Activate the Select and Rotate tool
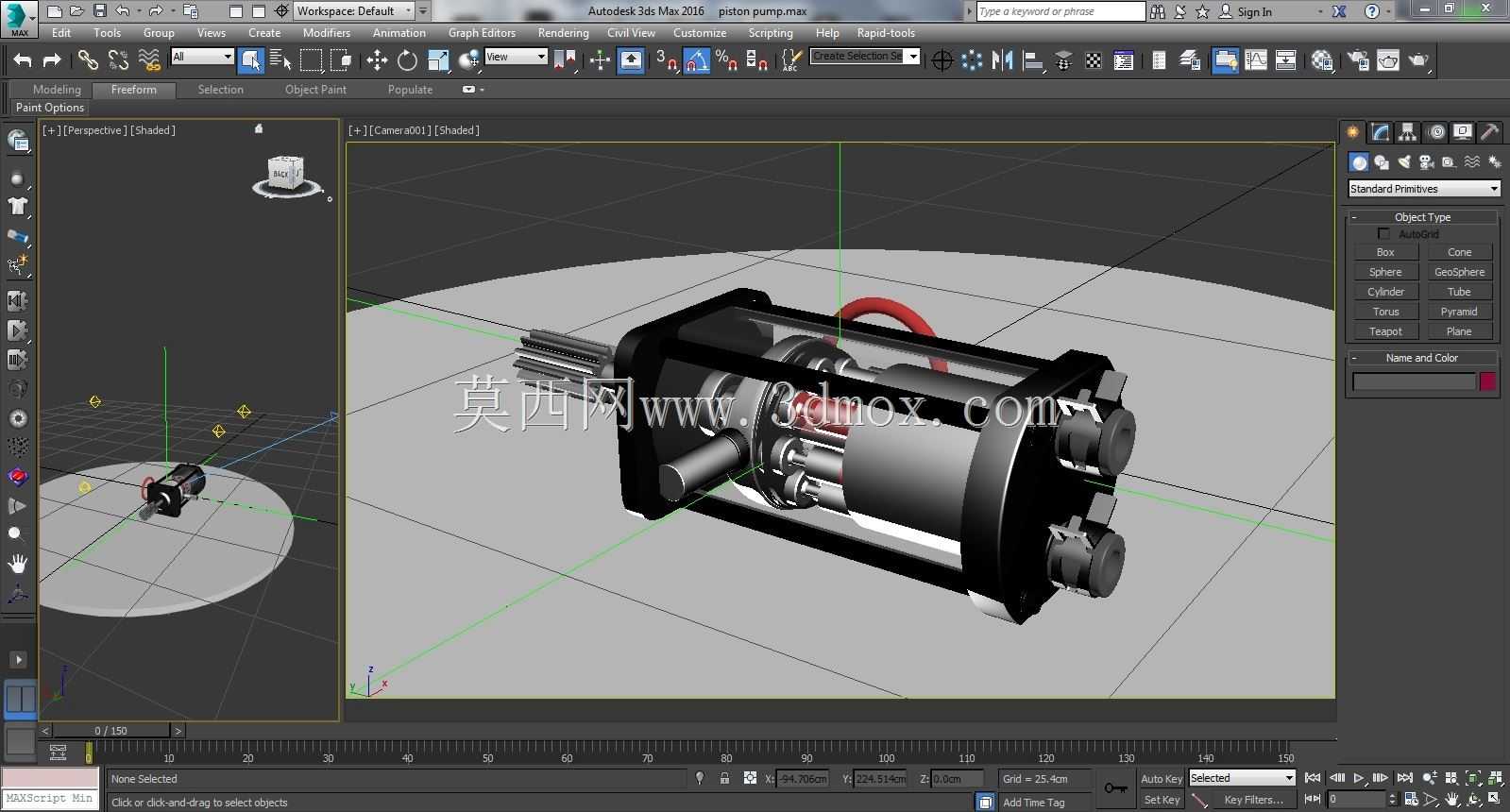This screenshot has height=812, width=1510. tap(407, 60)
